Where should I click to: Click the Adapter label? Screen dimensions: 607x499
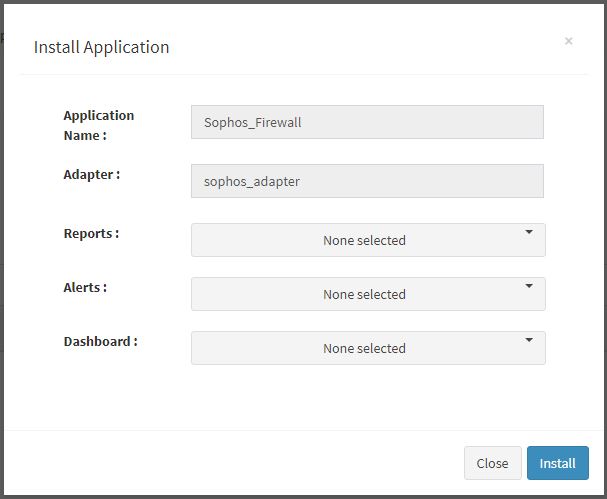click(x=92, y=175)
